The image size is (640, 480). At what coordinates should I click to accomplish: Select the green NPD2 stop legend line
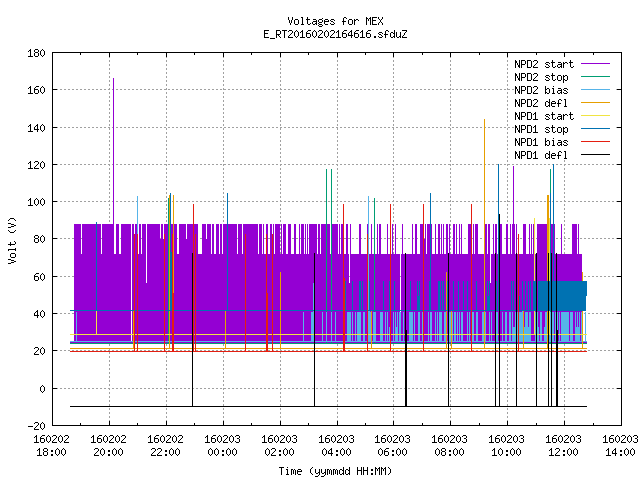coord(595,76)
